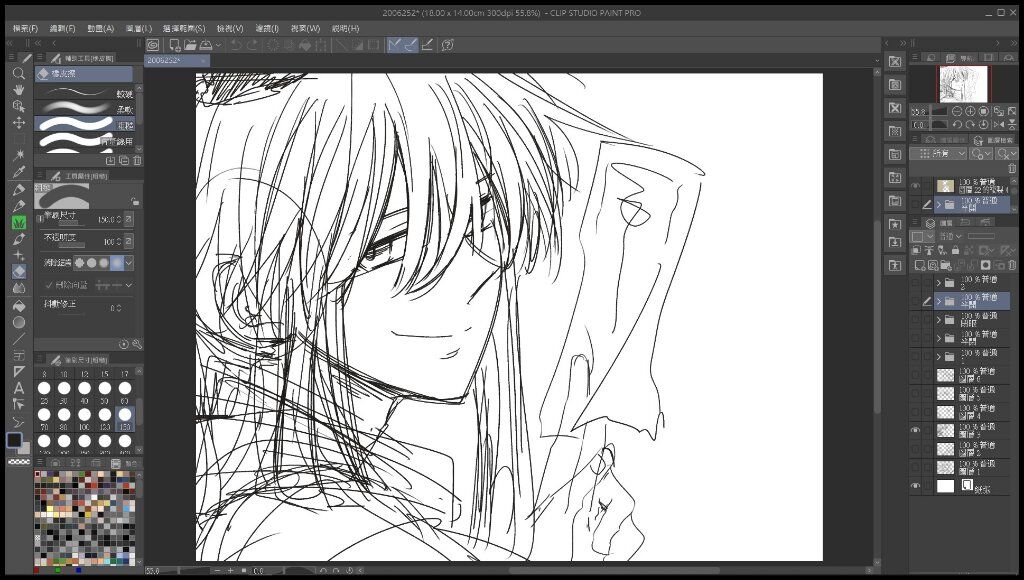This screenshot has height=580, width=1024.
Task: Expand the layer folder named 2
Action: 938,283
